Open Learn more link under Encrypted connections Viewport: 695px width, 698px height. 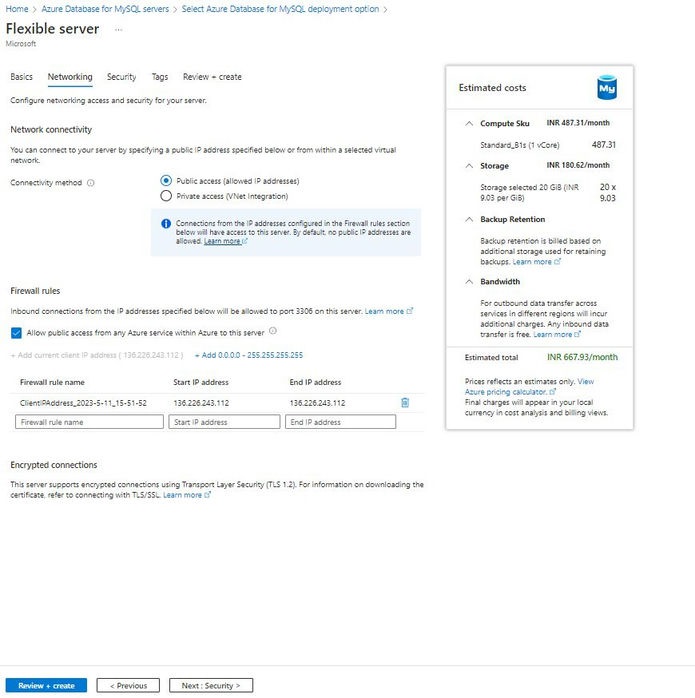click(187, 495)
